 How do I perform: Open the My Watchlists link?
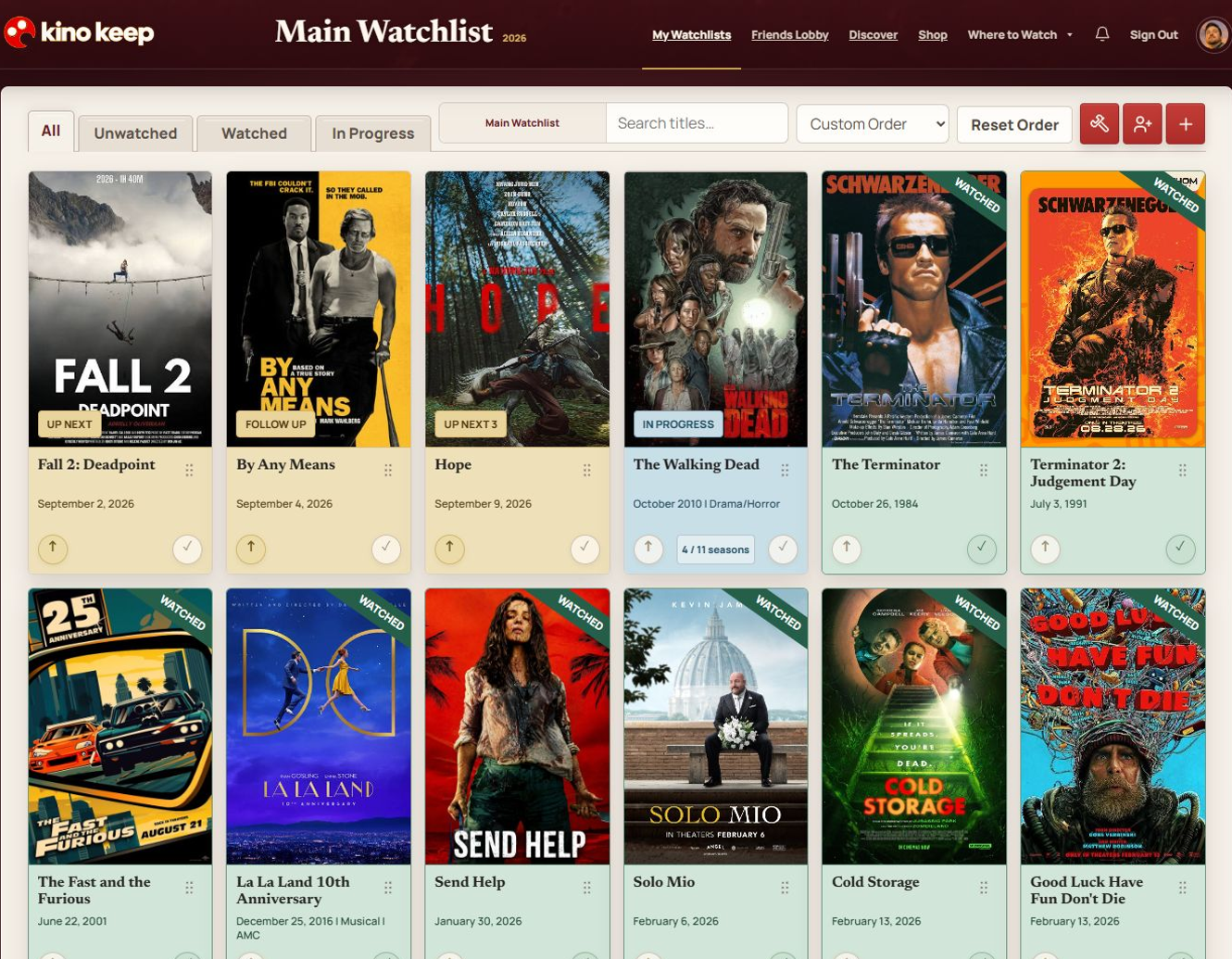pyautogui.click(x=692, y=35)
